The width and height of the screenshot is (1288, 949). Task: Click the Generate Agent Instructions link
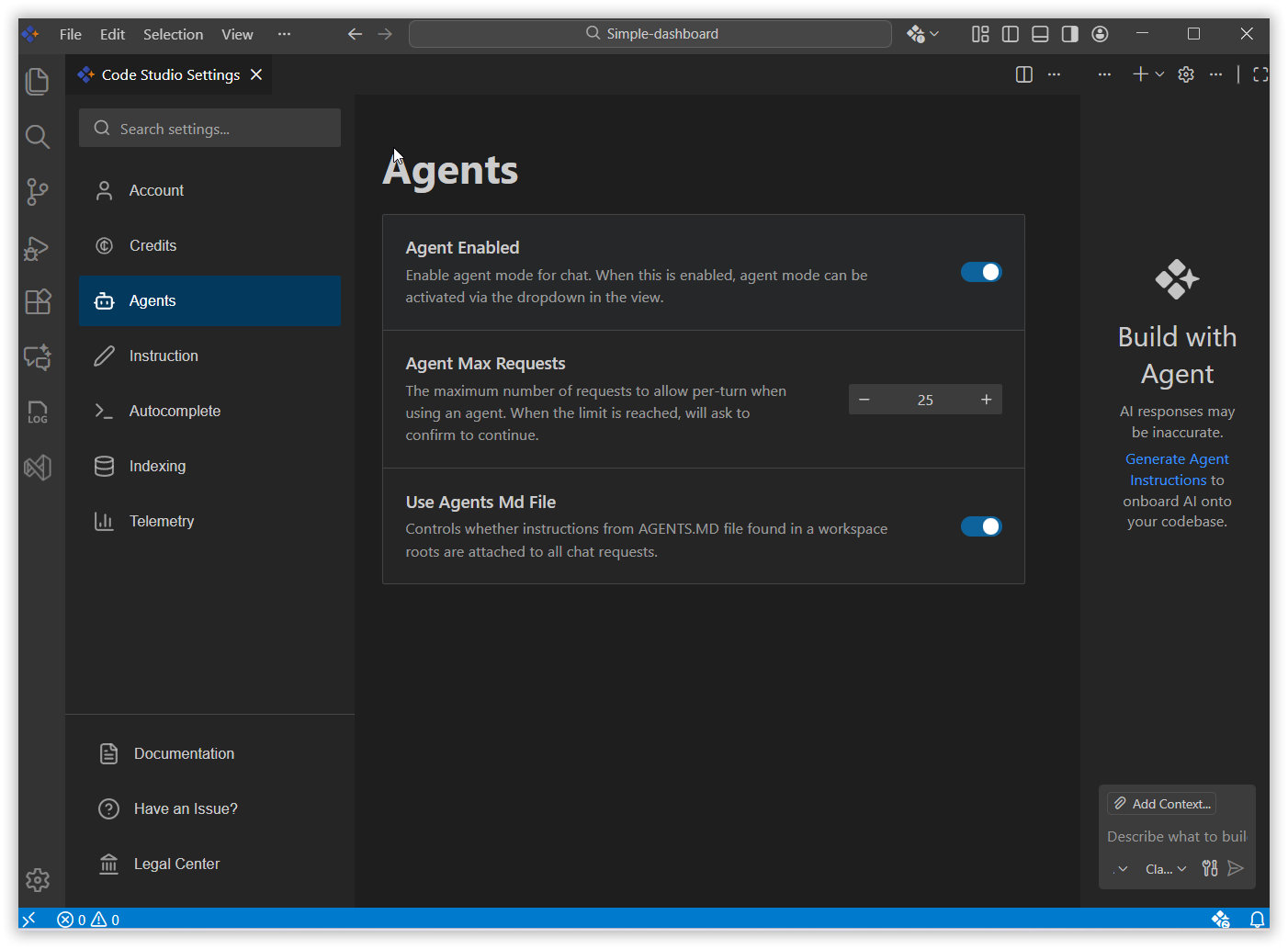pos(1176,469)
